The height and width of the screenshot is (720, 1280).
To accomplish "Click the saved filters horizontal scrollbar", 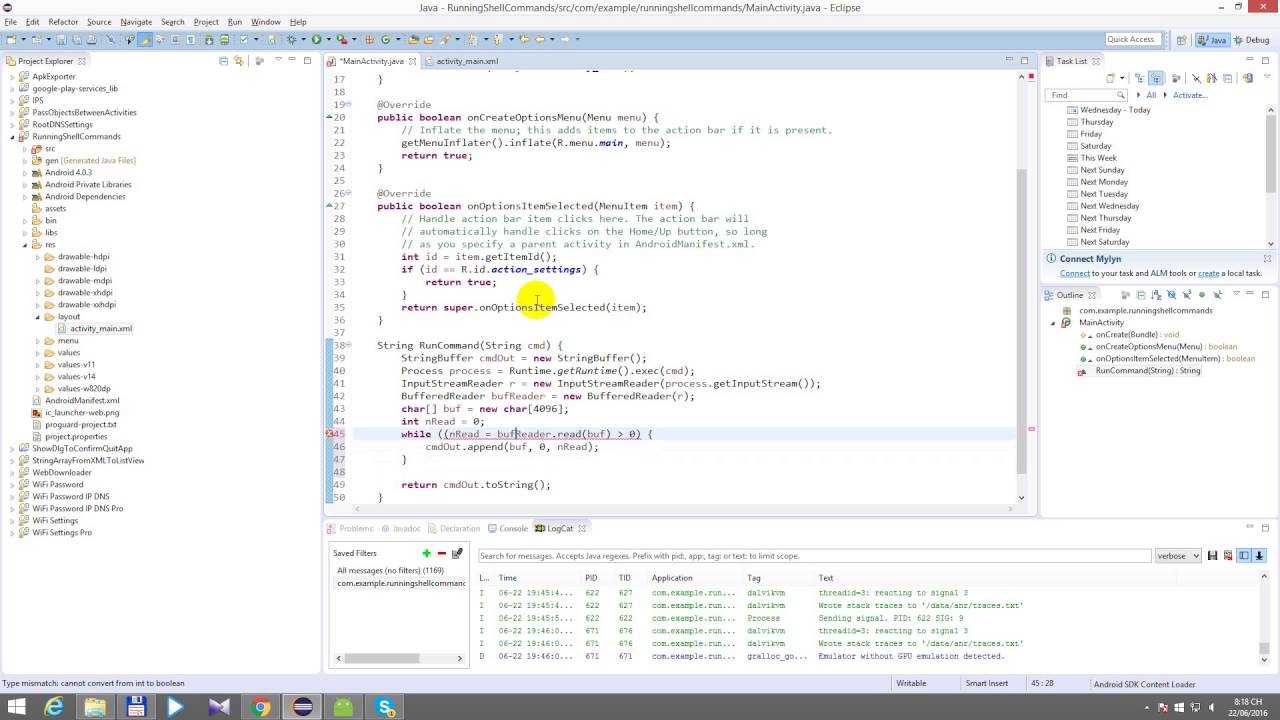I will pyautogui.click(x=399, y=657).
